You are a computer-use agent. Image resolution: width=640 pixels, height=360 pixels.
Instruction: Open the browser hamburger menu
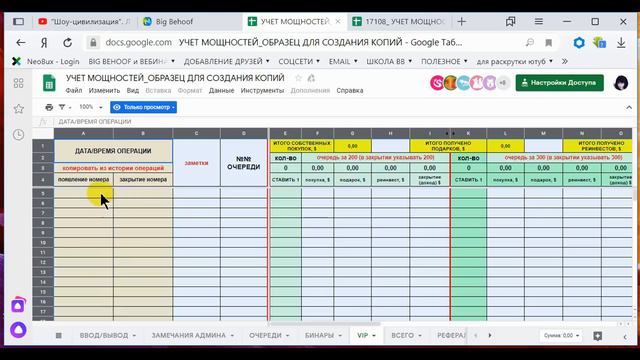539,21
